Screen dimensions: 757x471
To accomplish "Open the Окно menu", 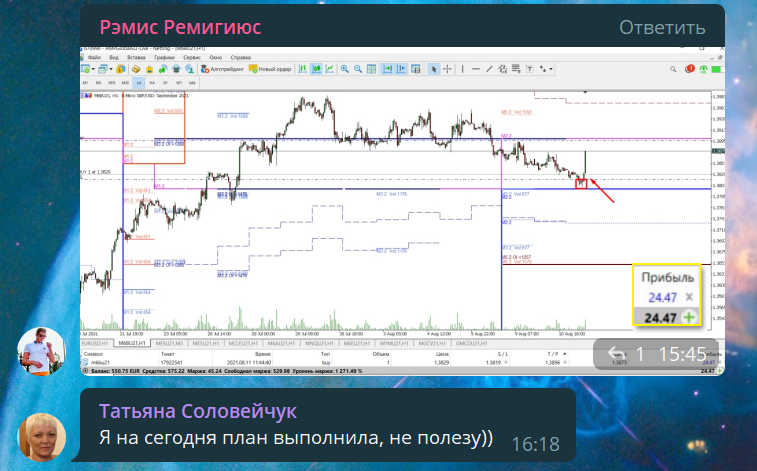I will (216, 57).
